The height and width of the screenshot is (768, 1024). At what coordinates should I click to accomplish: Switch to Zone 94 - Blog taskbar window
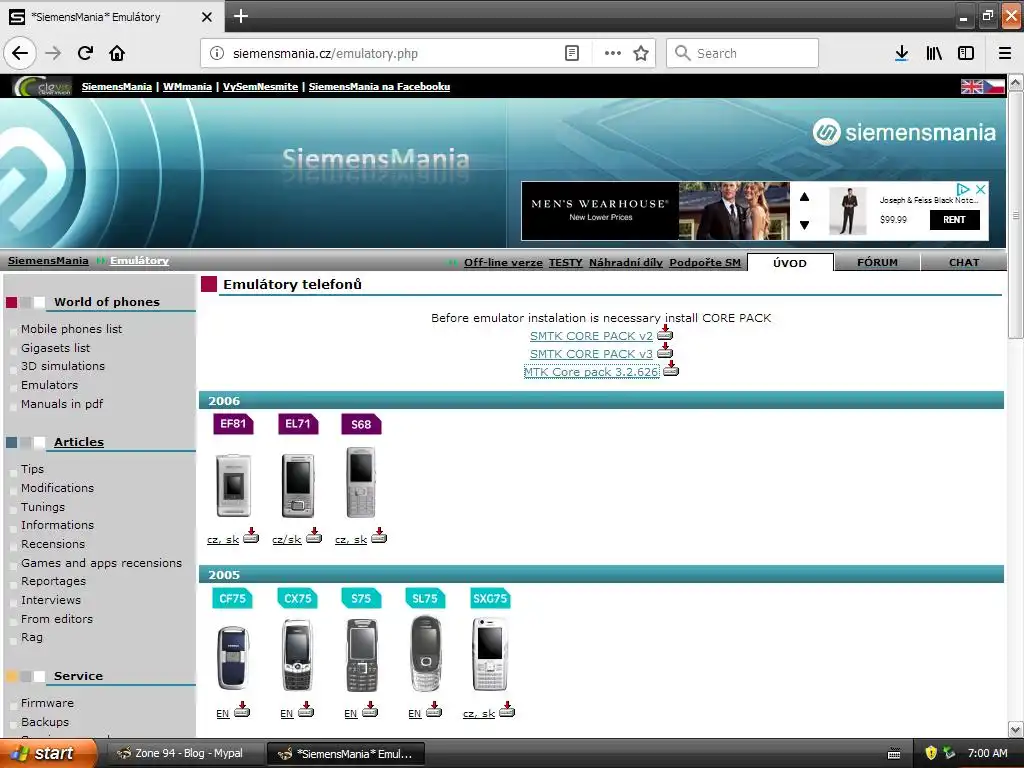click(185, 753)
